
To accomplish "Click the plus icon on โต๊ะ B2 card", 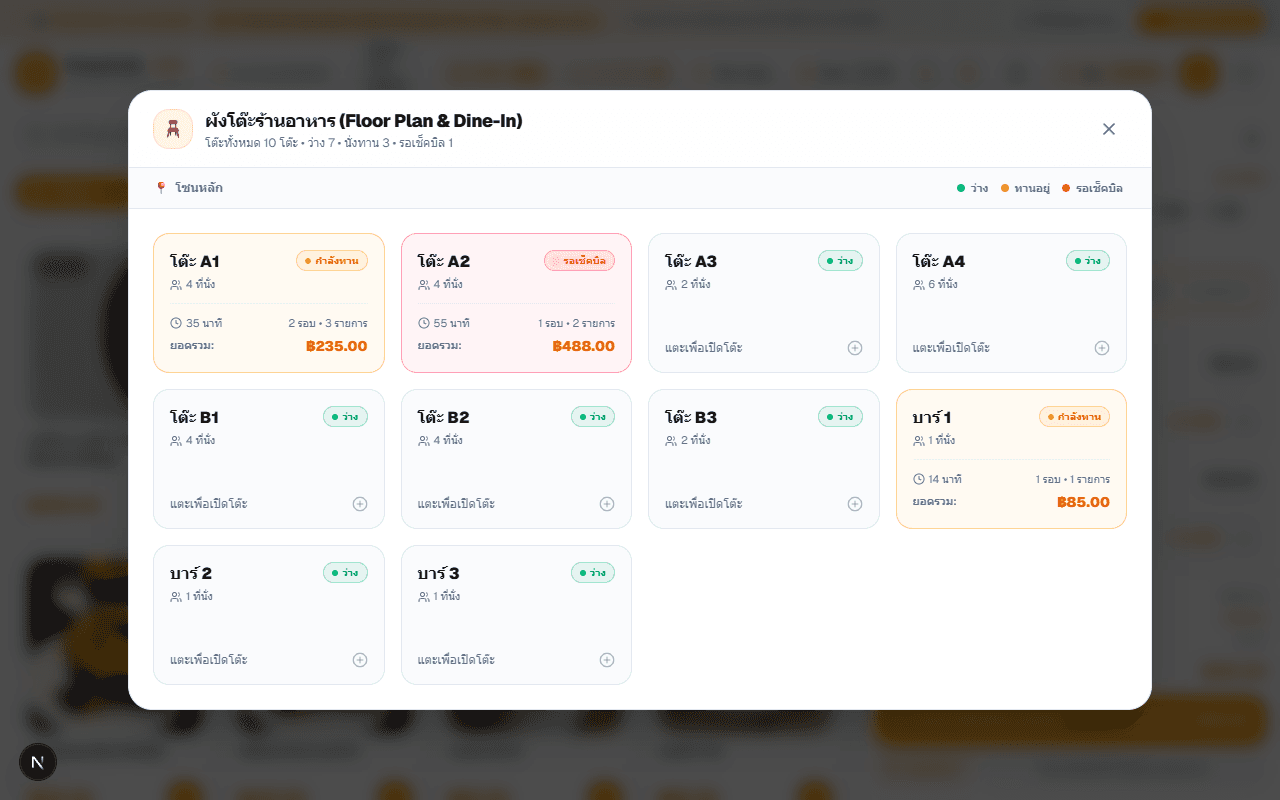I will click(x=607, y=504).
